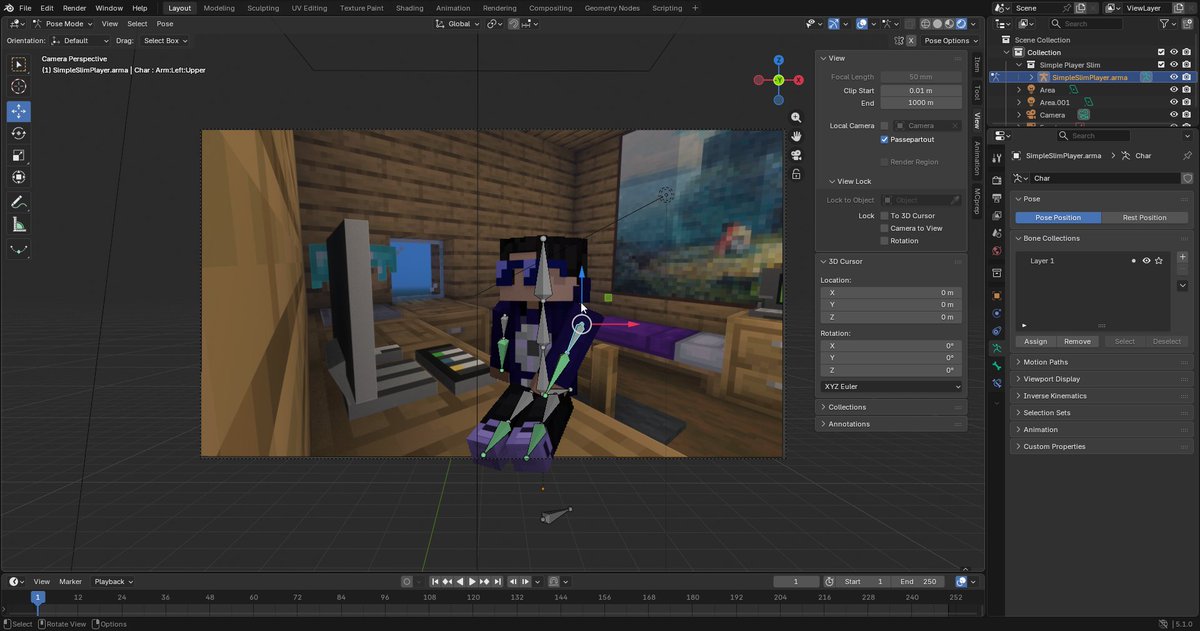The height and width of the screenshot is (631, 1200).
Task: Expand the Collections panel in sidebar
Action: coord(847,407)
